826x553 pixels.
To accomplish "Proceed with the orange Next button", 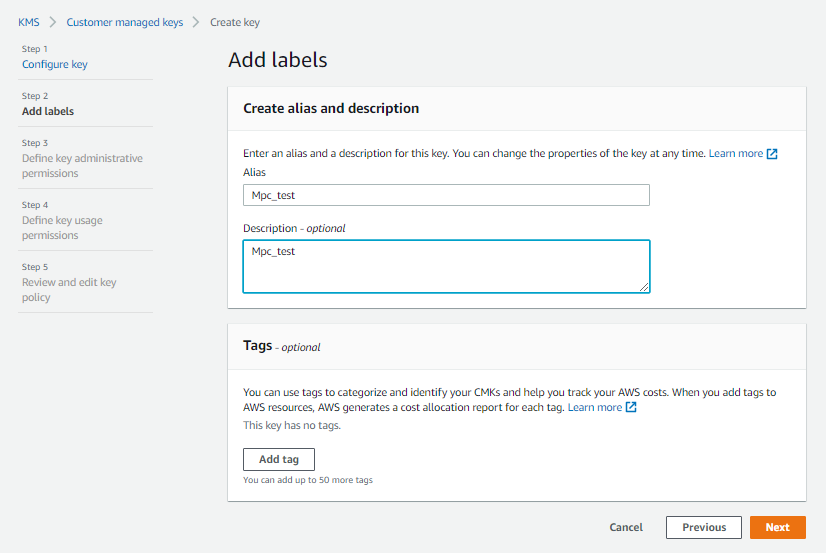I will 778,527.
